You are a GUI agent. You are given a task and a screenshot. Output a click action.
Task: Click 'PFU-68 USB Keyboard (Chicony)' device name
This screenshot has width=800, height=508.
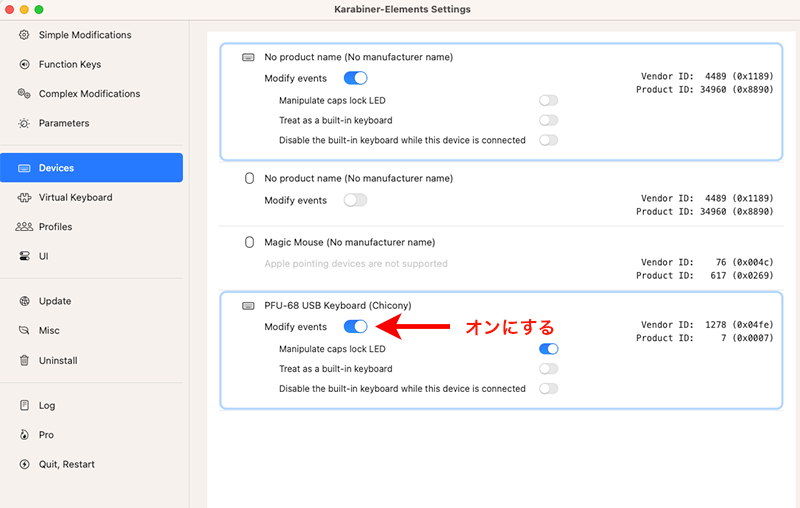338,306
